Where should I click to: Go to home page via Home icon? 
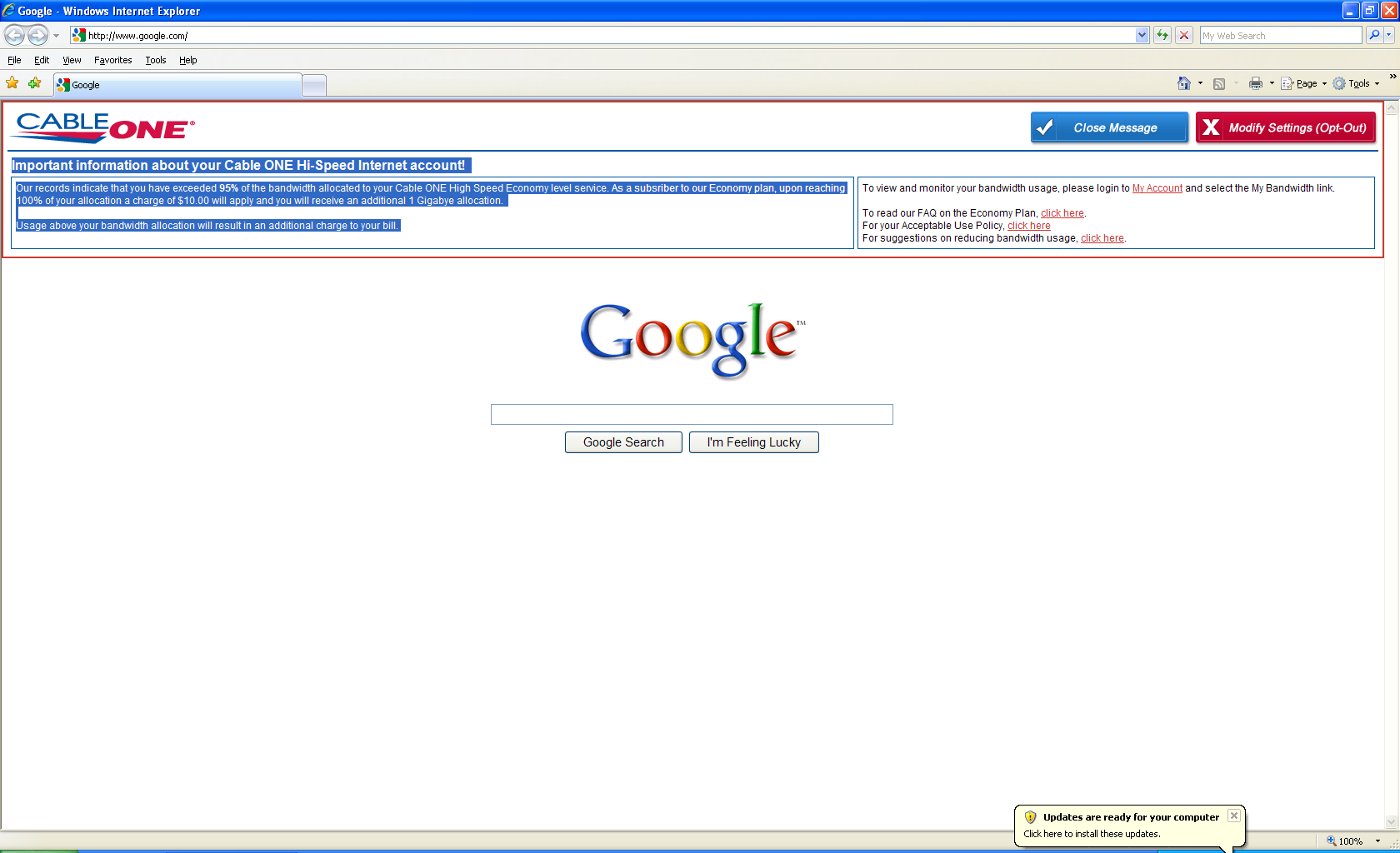pos(1183,83)
